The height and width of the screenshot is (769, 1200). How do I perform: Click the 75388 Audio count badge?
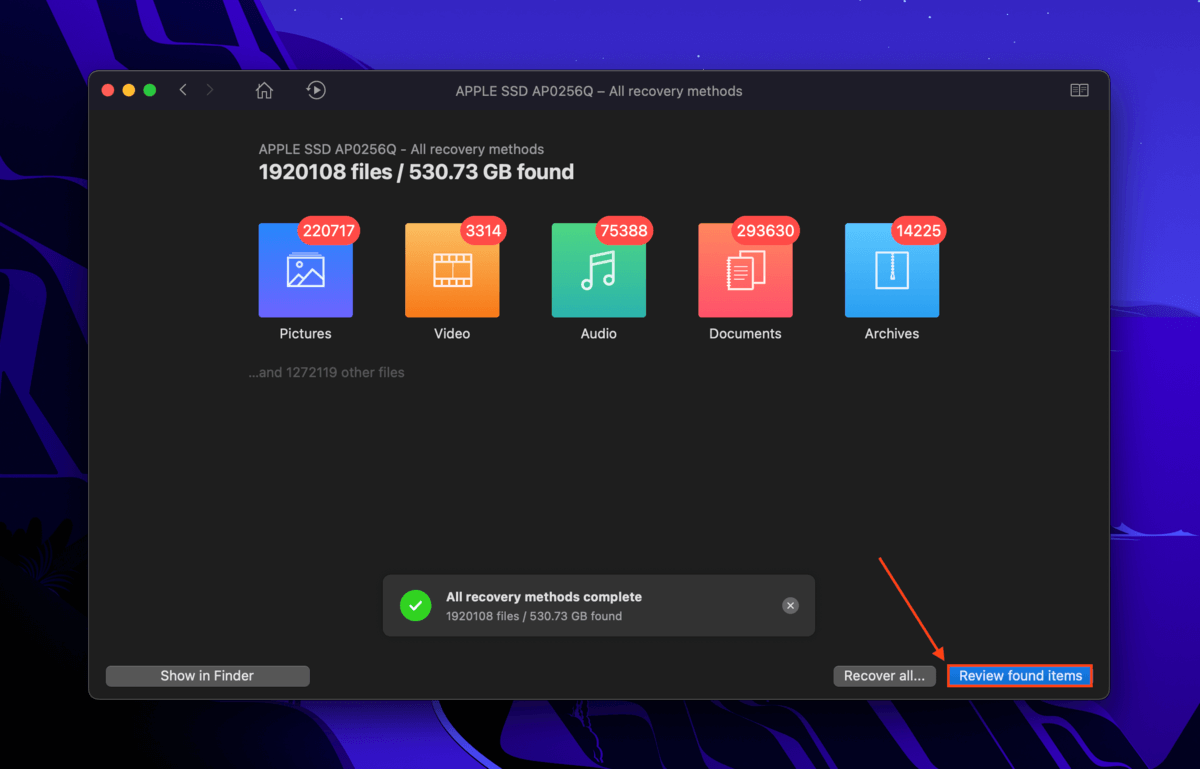[x=623, y=231]
